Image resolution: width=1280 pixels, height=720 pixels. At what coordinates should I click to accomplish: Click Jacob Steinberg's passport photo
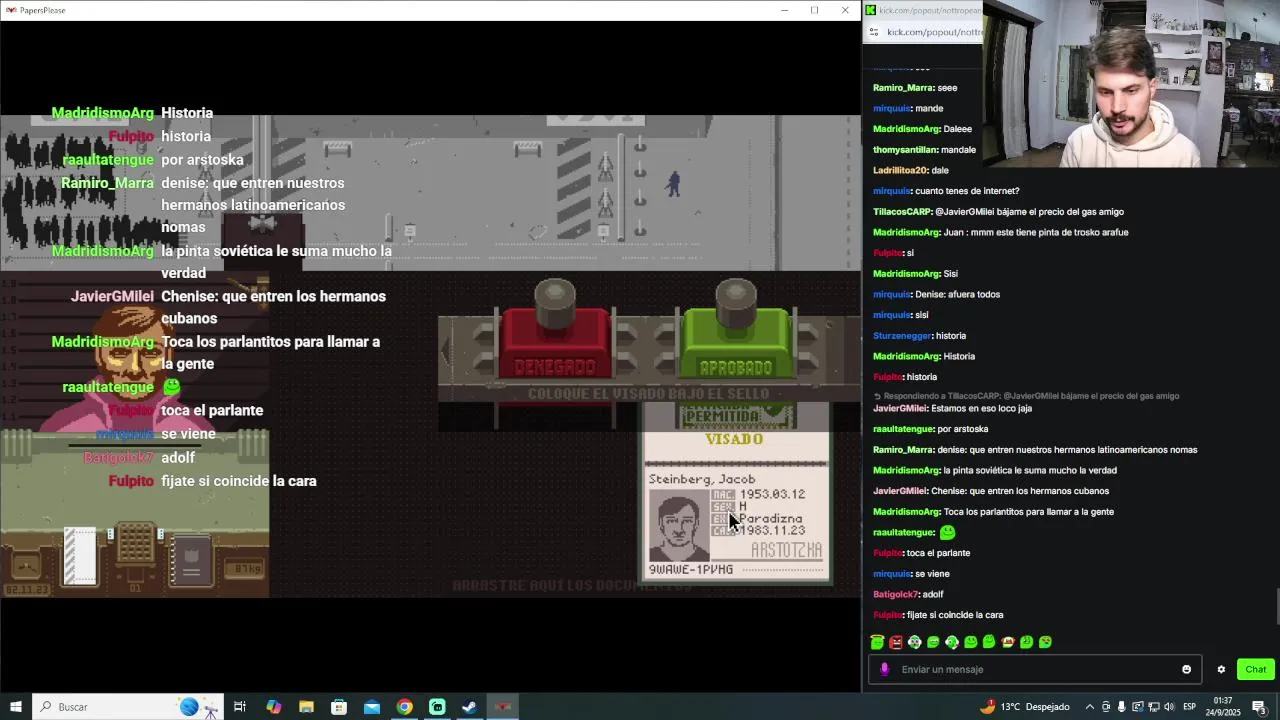coord(679,526)
